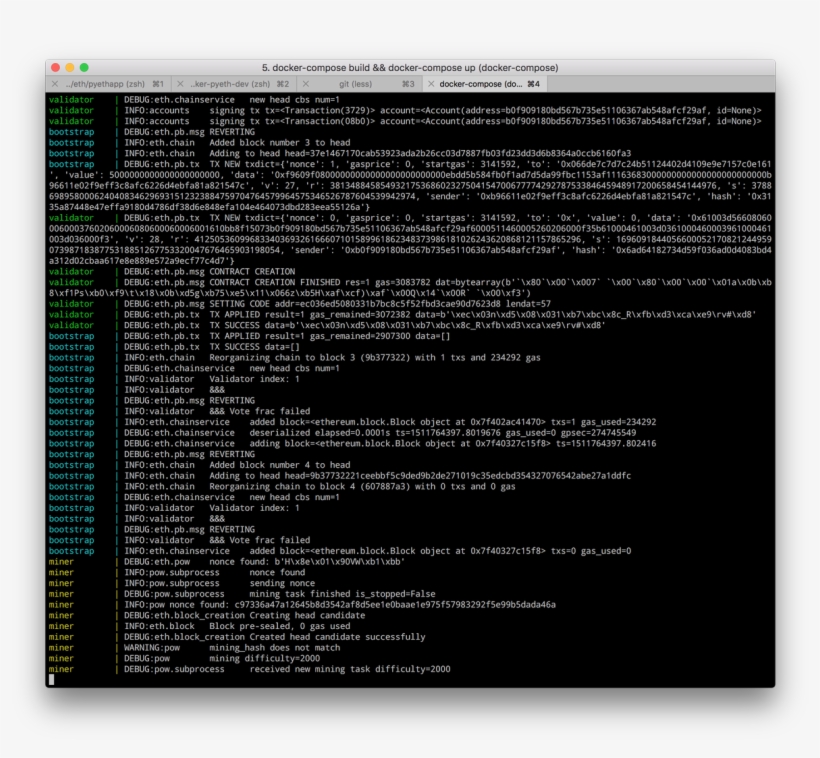Image resolution: width=820 pixels, height=758 pixels.
Task: Click the red close traffic light button
Action: coord(57,68)
